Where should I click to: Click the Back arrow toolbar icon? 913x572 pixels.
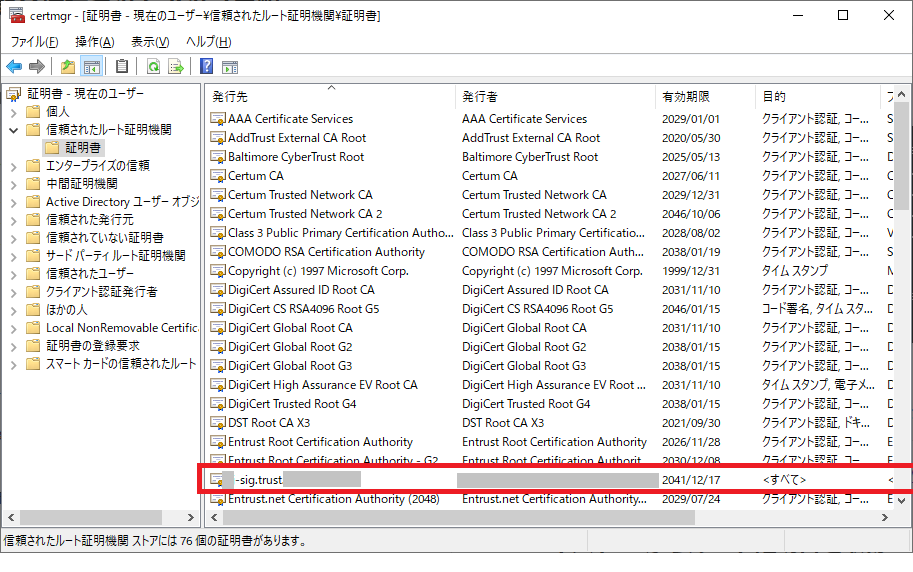(x=14, y=67)
